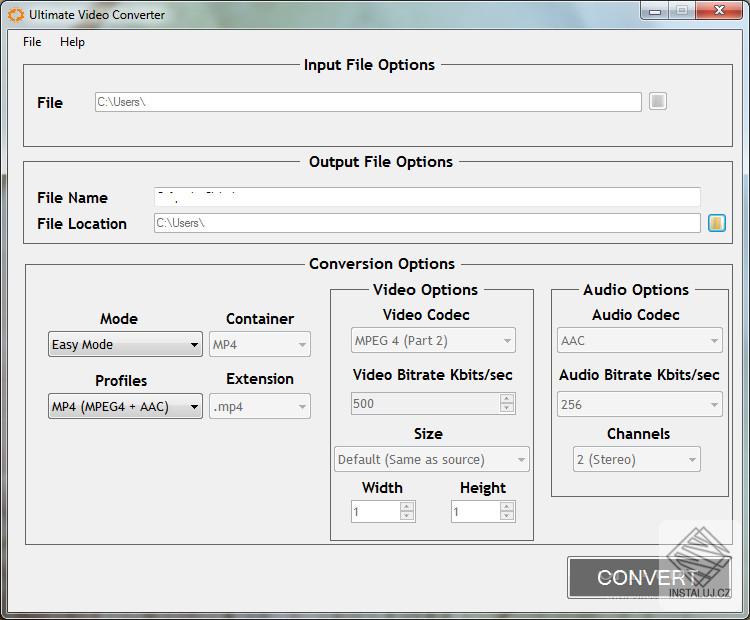The height and width of the screenshot is (620, 750).
Task: Click the 'Output File Options' group heading
Action: pos(381,162)
